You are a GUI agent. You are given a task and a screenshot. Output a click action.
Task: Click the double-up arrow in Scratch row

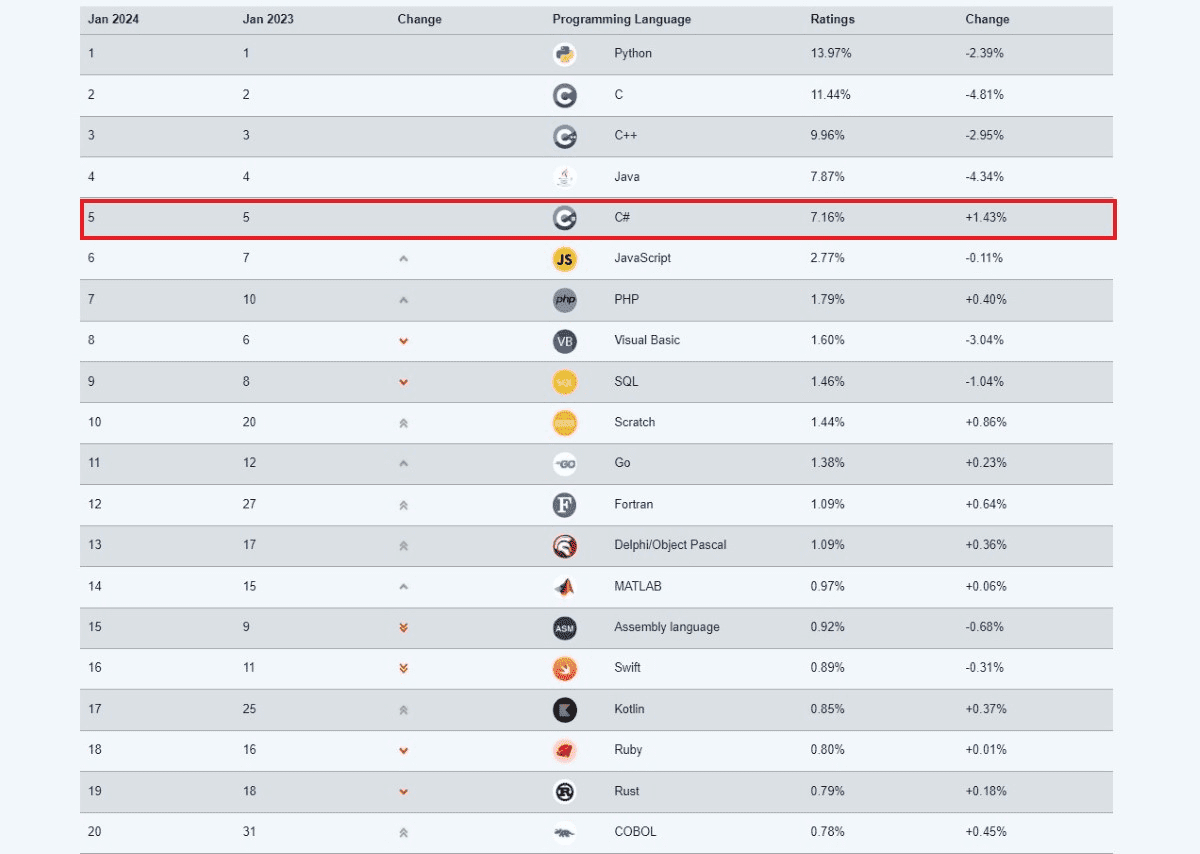tap(403, 423)
